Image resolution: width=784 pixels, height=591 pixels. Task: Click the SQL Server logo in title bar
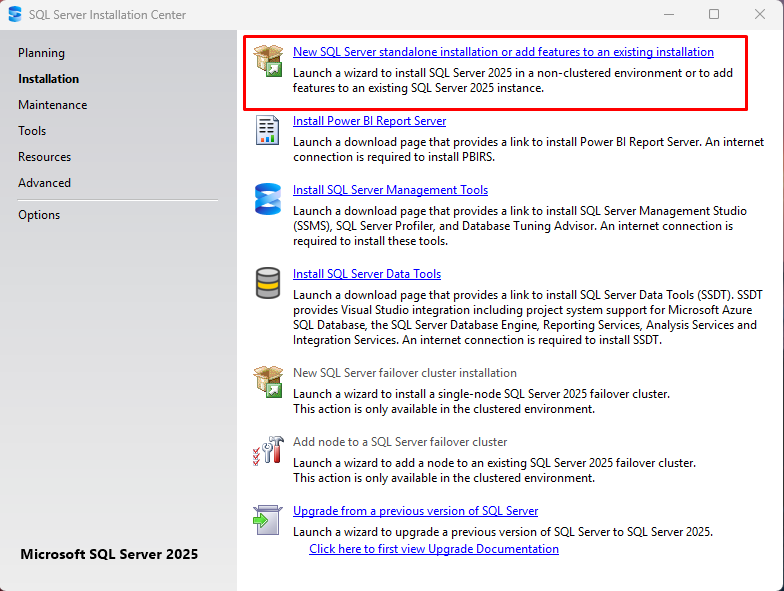[x=15, y=14]
